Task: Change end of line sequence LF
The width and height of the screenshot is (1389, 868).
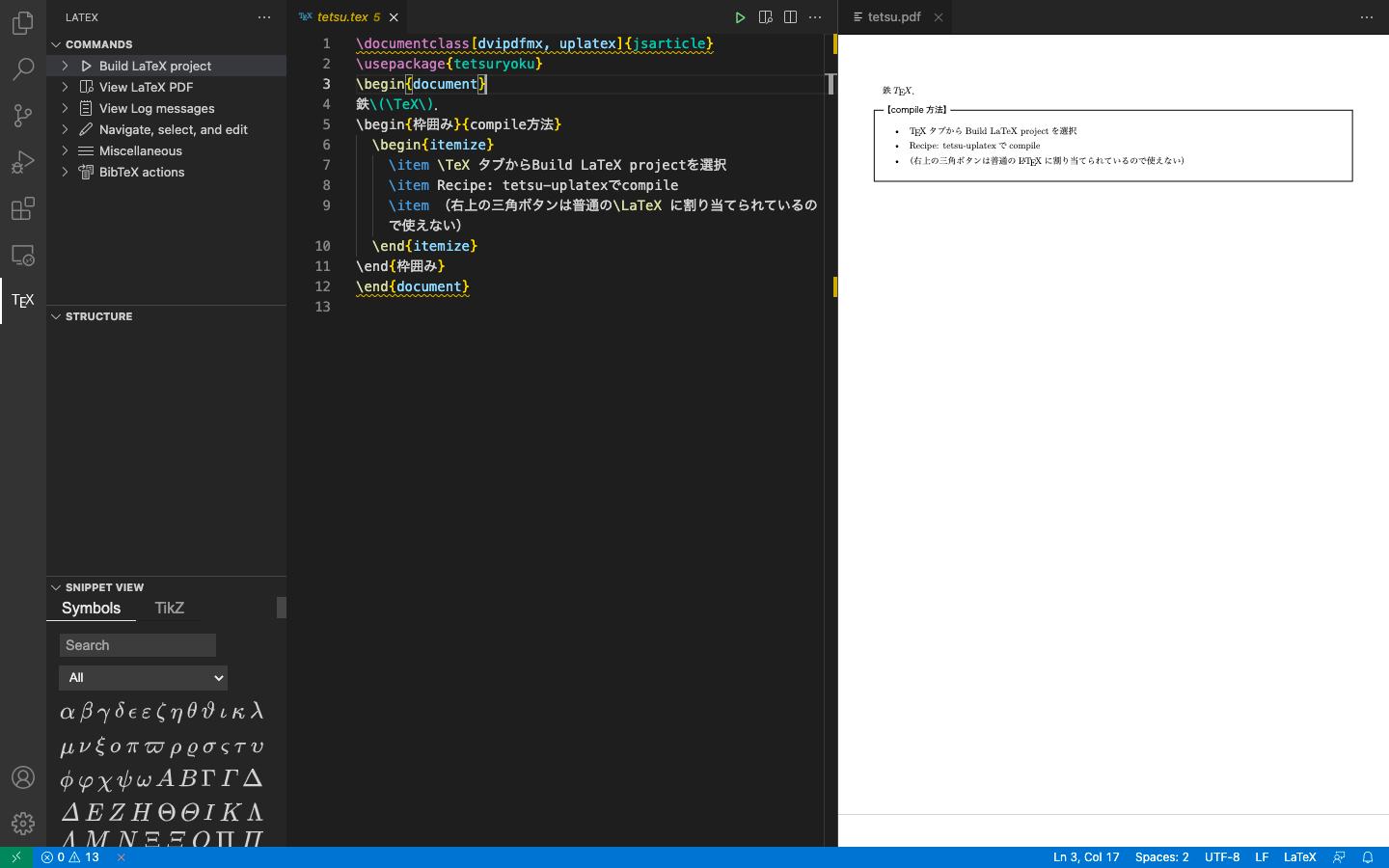Action: [x=1262, y=857]
